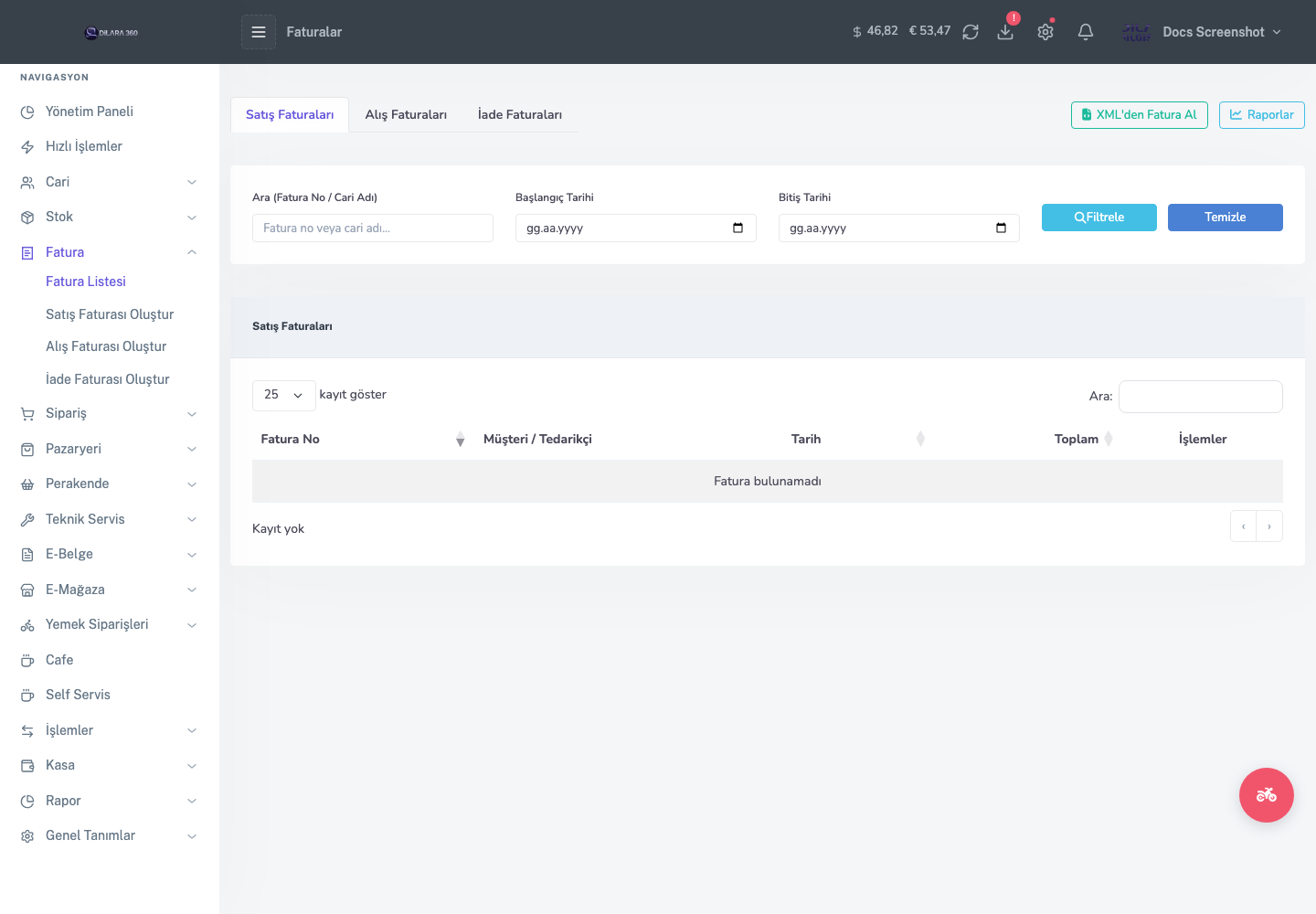Focus the table Ara search box
Screen dimensions: 1316x914
coord(1201,397)
